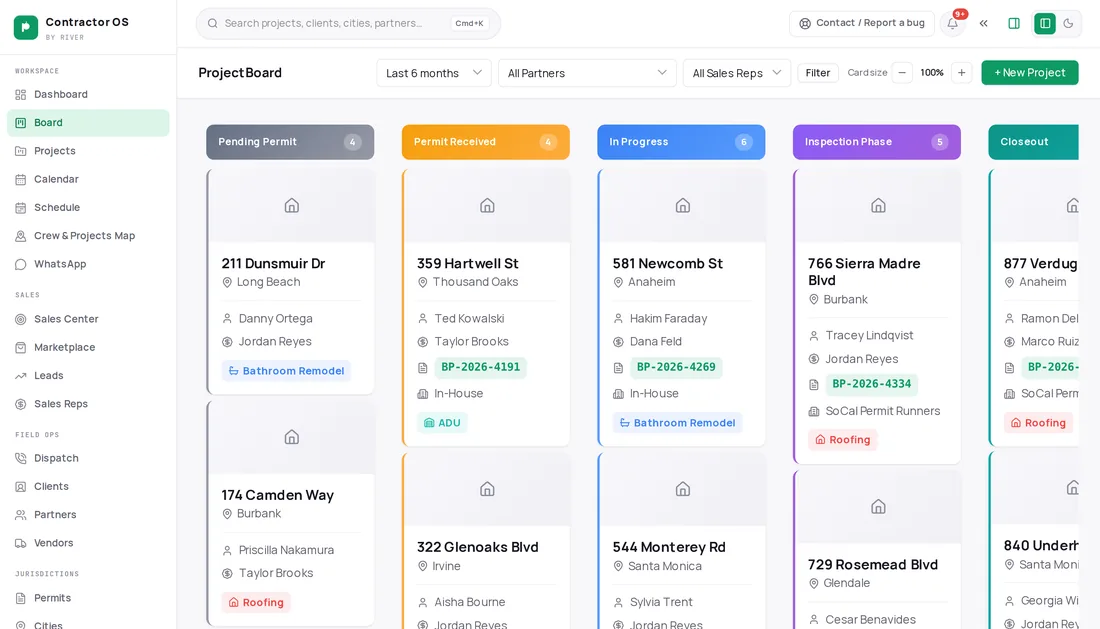1100x629 pixels.
Task: Click the Bathroom Remodel tag on 211 Dunsmuir
Action: point(286,371)
